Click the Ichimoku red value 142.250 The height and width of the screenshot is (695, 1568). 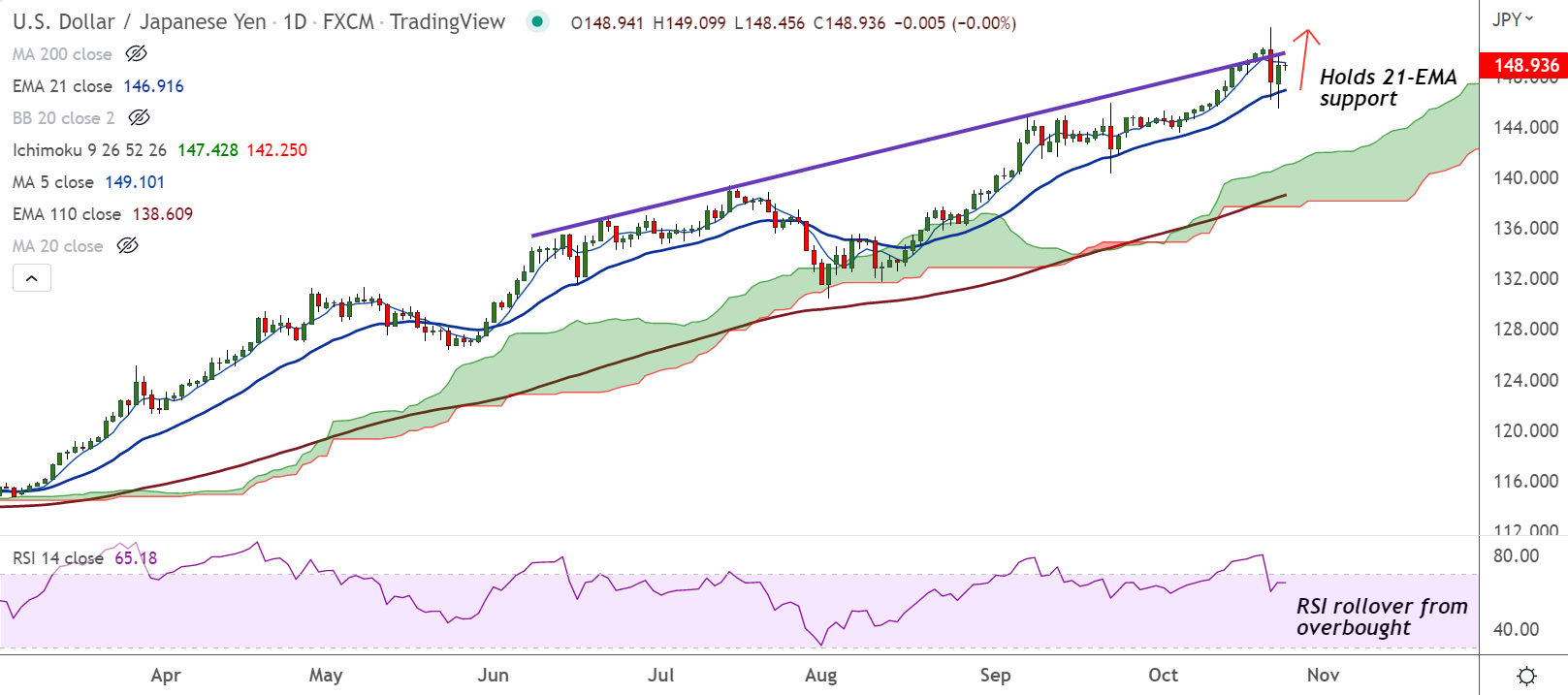[x=276, y=150]
